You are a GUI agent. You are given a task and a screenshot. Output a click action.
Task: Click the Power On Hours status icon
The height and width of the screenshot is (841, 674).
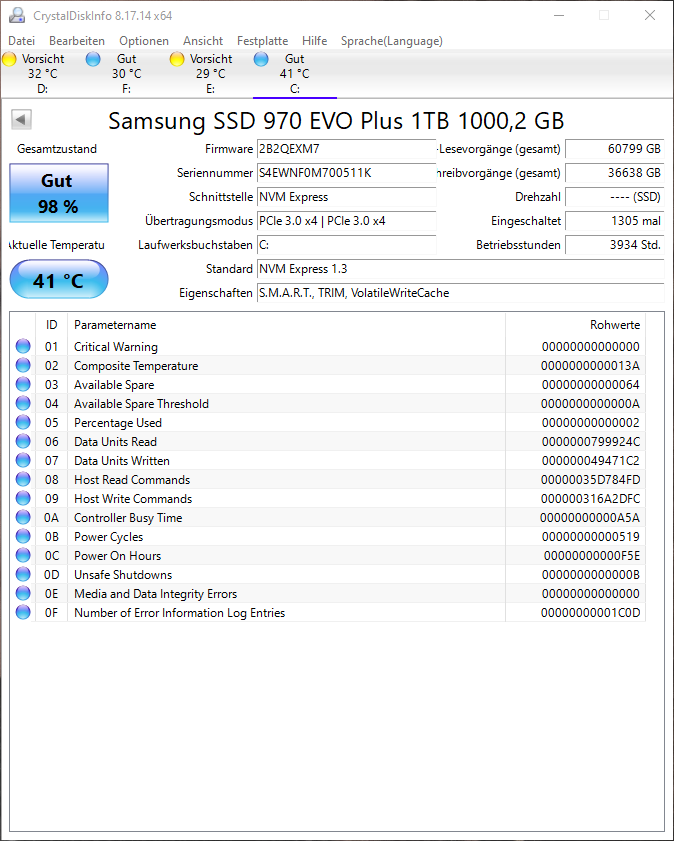click(23, 556)
